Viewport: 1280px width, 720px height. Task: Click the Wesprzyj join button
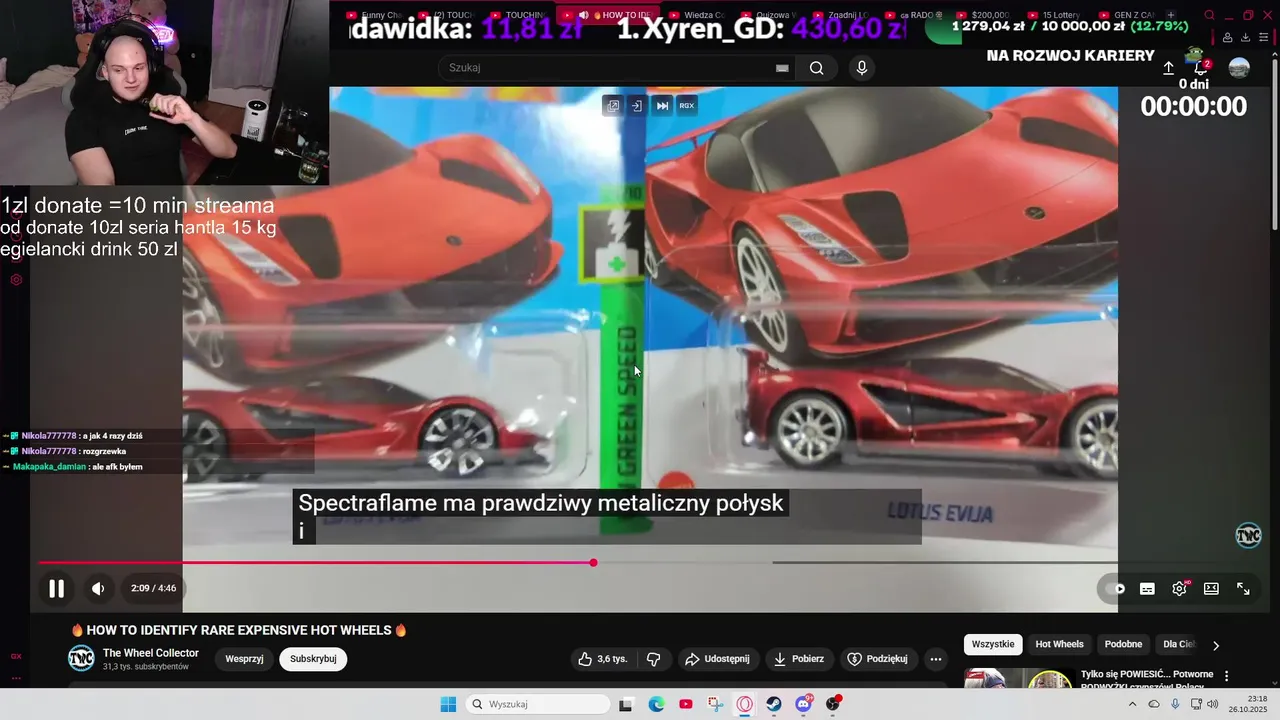pyautogui.click(x=244, y=659)
